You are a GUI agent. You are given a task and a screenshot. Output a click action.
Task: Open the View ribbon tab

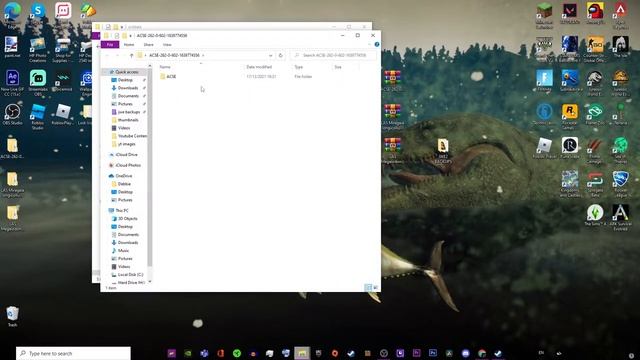[167, 44]
